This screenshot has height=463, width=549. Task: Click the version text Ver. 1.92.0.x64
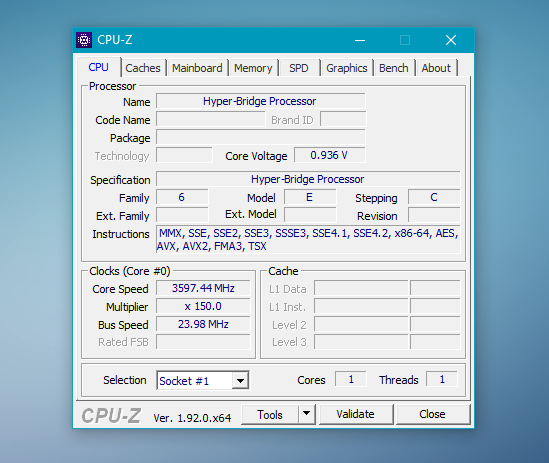[x=192, y=418]
